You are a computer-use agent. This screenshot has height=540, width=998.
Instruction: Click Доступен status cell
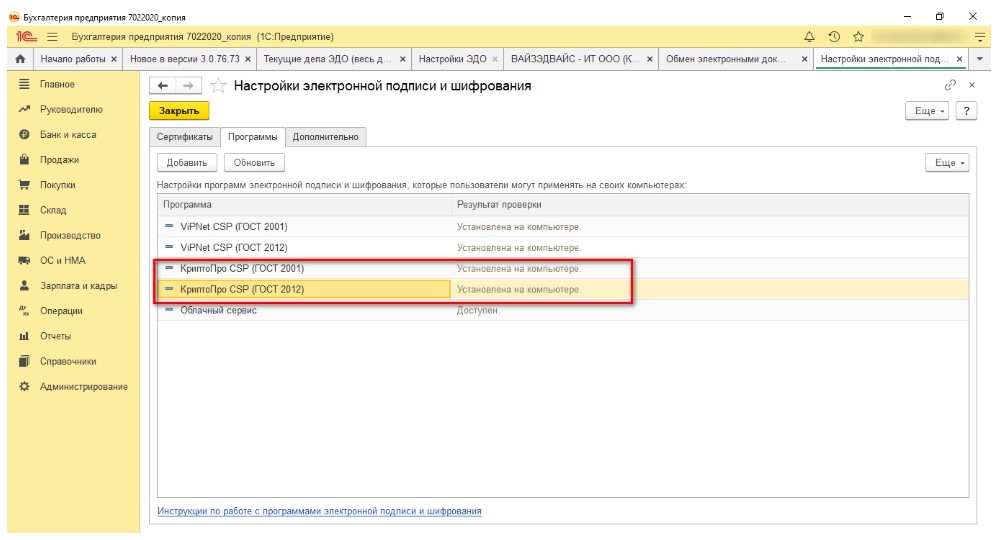click(x=478, y=310)
